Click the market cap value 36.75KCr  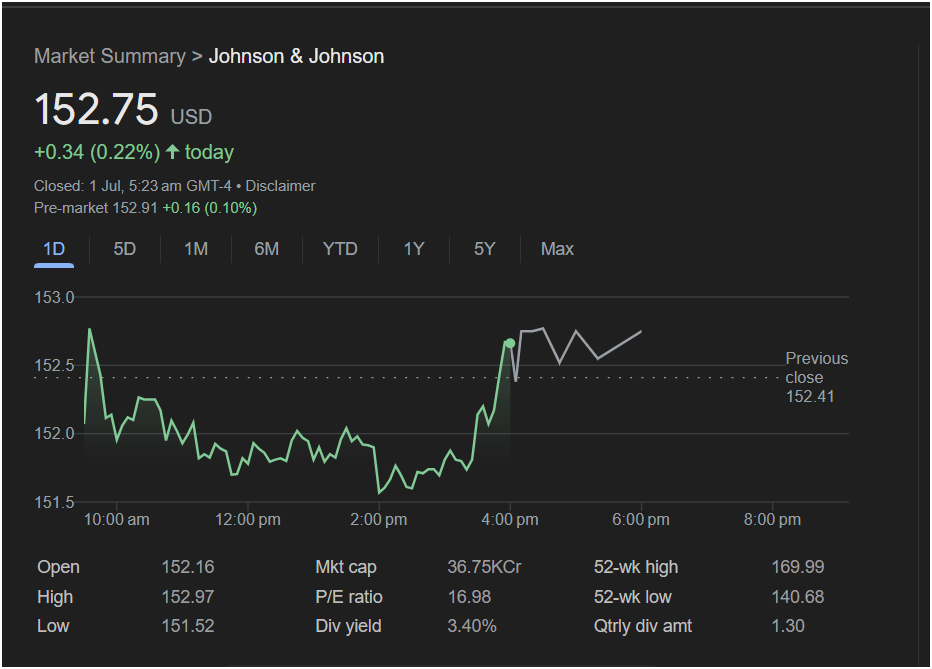(x=484, y=567)
